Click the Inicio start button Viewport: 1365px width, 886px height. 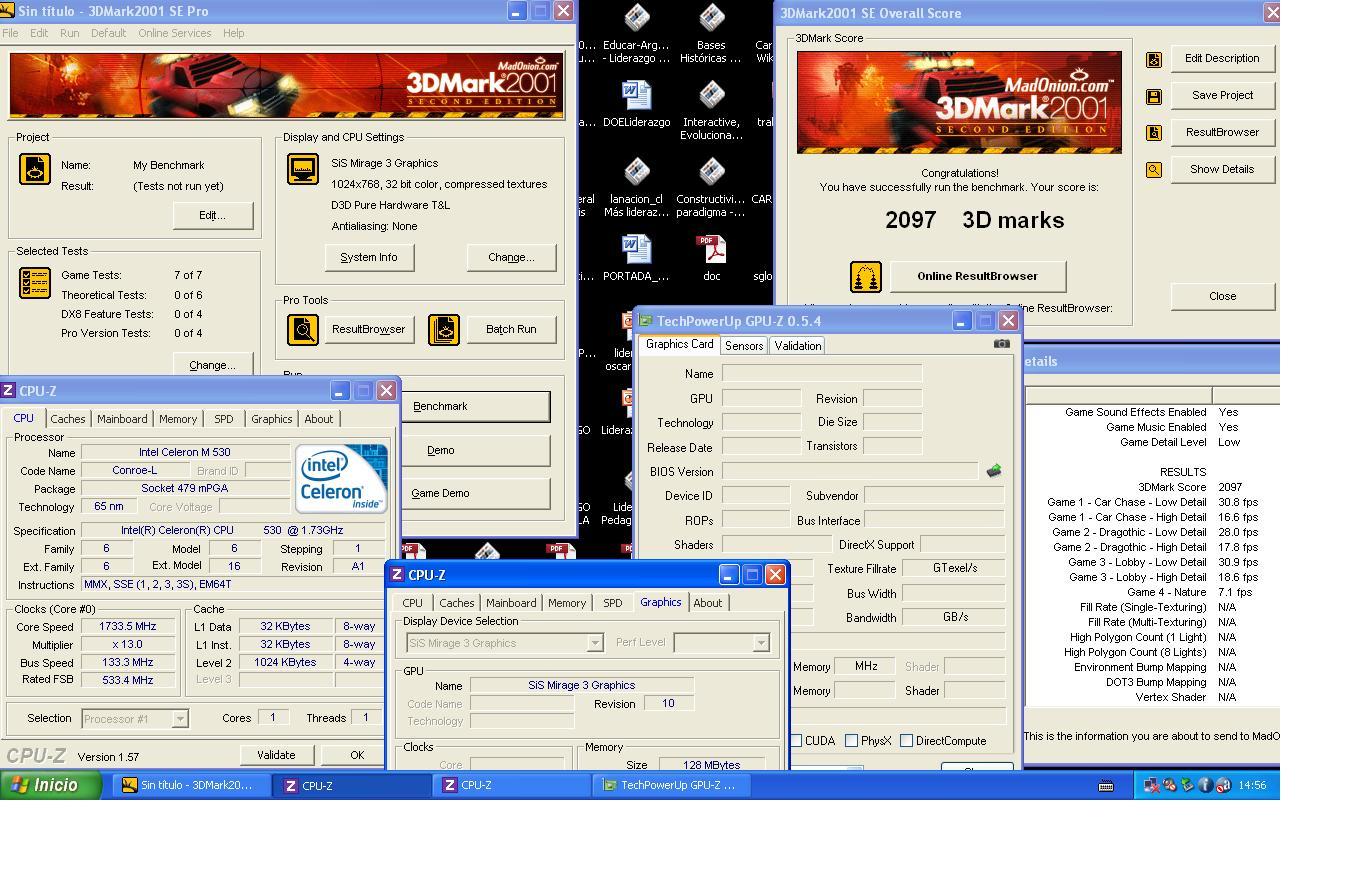(x=51, y=785)
